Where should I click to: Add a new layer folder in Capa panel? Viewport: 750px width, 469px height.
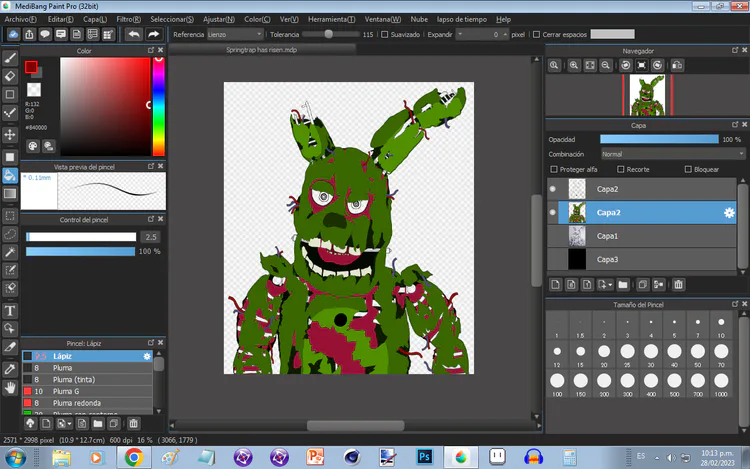coord(623,285)
